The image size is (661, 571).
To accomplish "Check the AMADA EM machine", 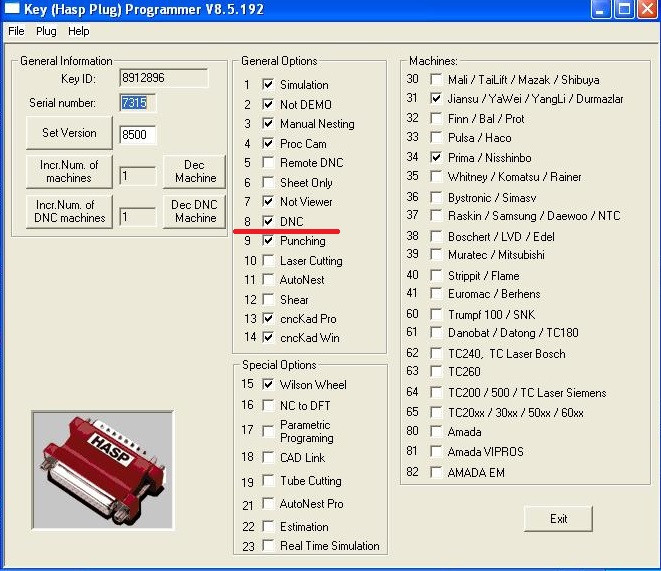I will (x=436, y=472).
